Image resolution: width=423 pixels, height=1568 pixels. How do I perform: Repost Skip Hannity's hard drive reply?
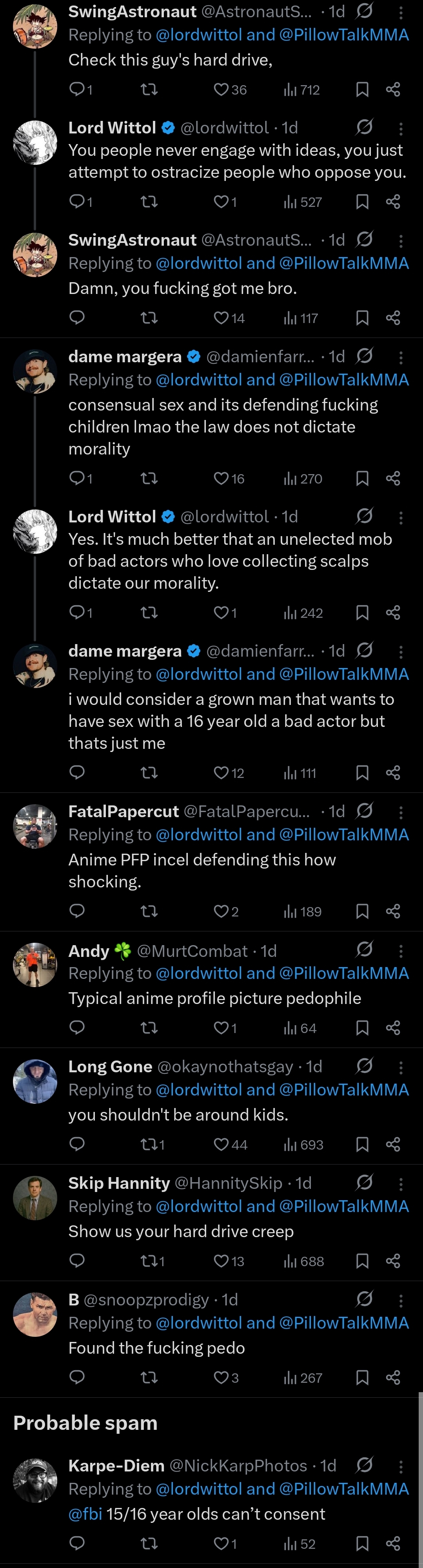point(149,1261)
